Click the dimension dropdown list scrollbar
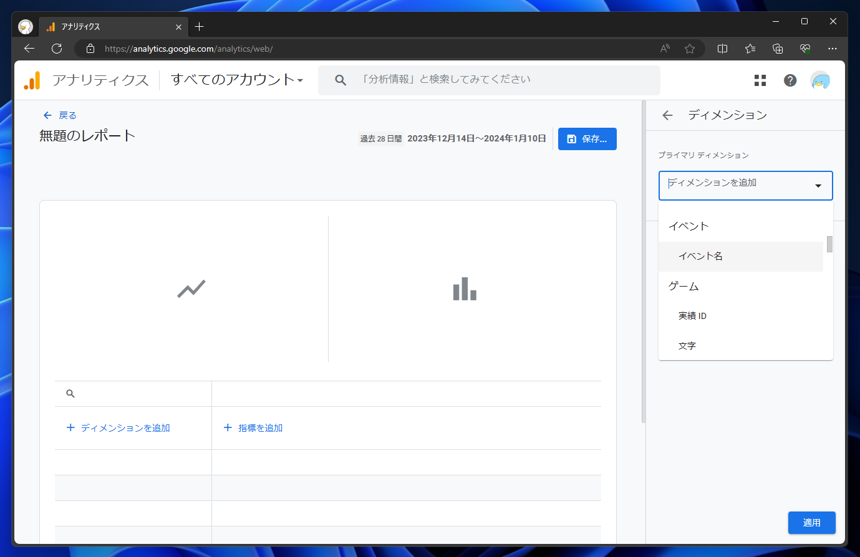 click(x=829, y=244)
